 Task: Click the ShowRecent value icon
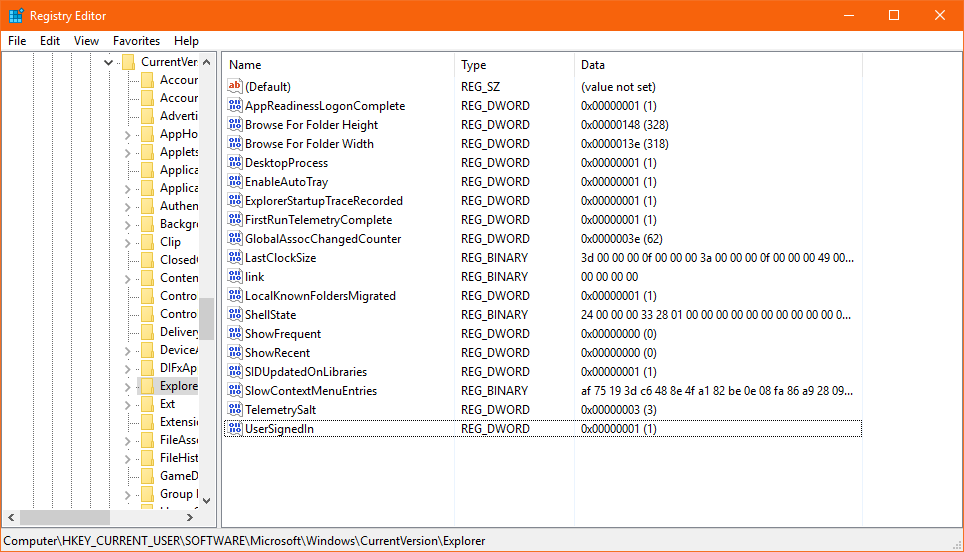point(234,352)
